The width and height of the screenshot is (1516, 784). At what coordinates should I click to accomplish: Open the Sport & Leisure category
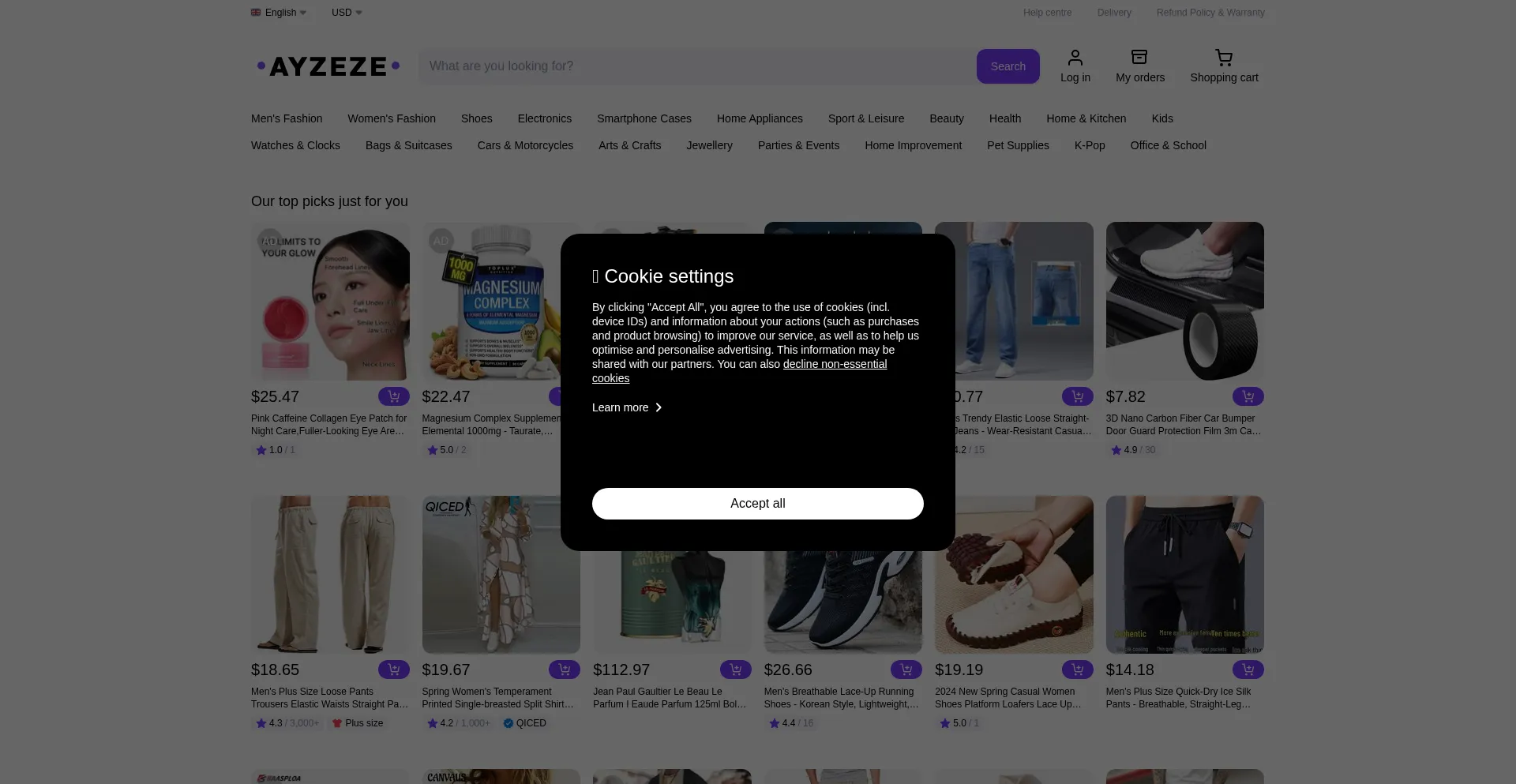coord(866,118)
